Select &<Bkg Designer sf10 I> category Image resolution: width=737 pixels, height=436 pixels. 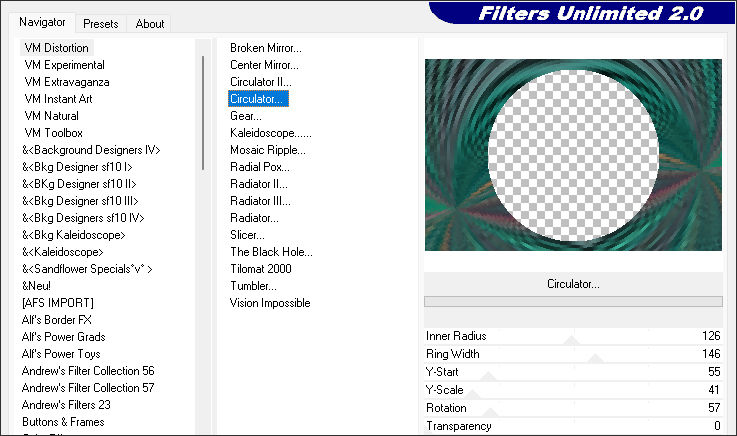click(77, 167)
